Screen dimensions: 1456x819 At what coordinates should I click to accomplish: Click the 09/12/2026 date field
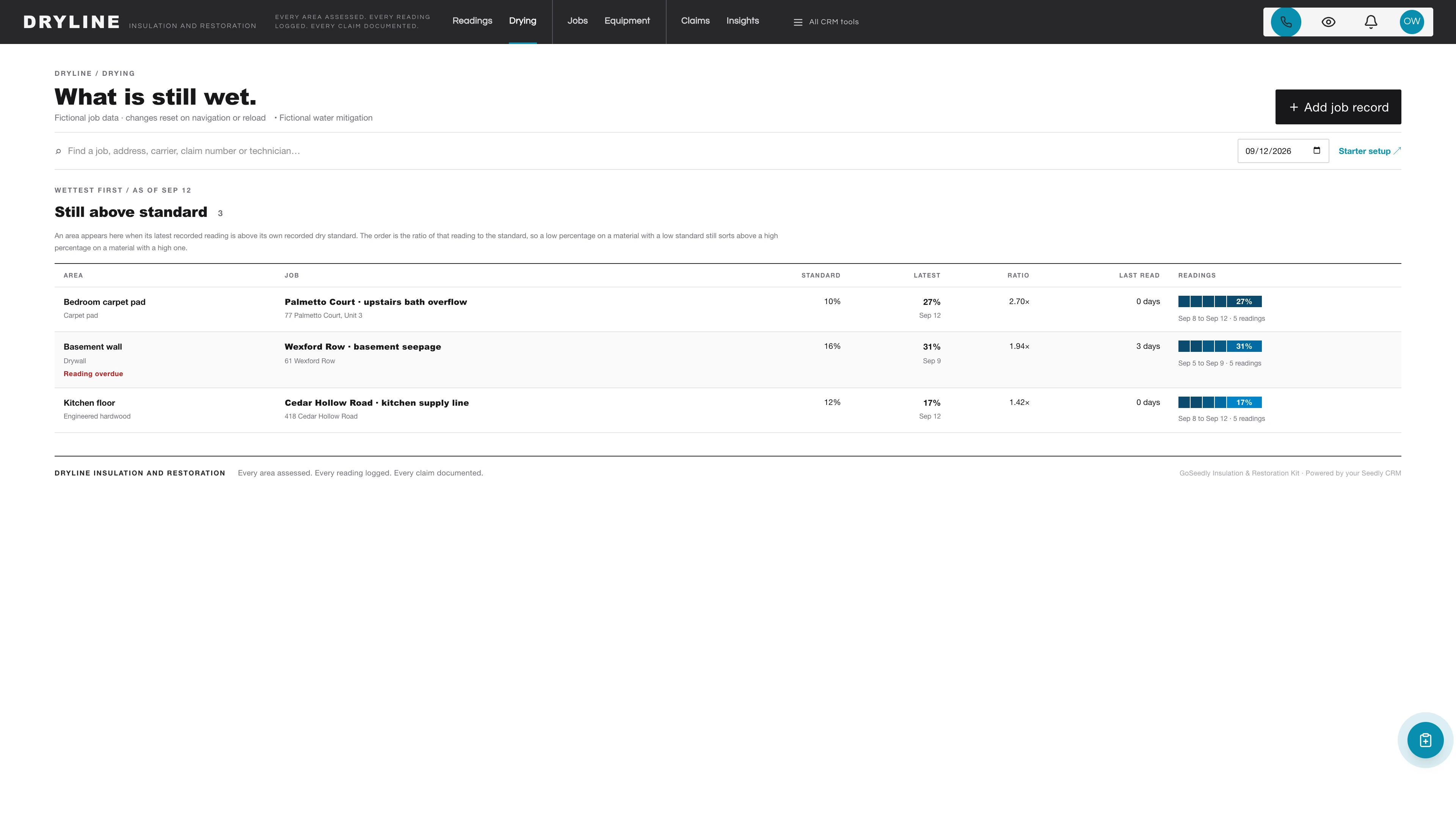1283,151
